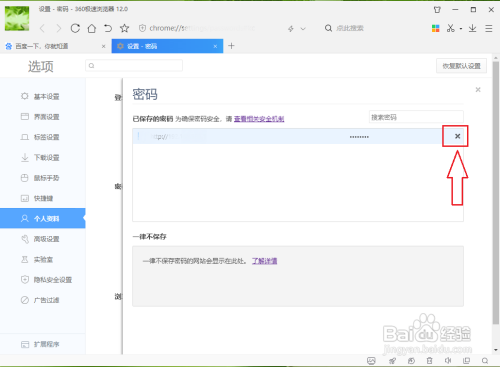Click the shield security icon in address bar
The width and height of the screenshot is (500, 367).
[x=142, y=28]
